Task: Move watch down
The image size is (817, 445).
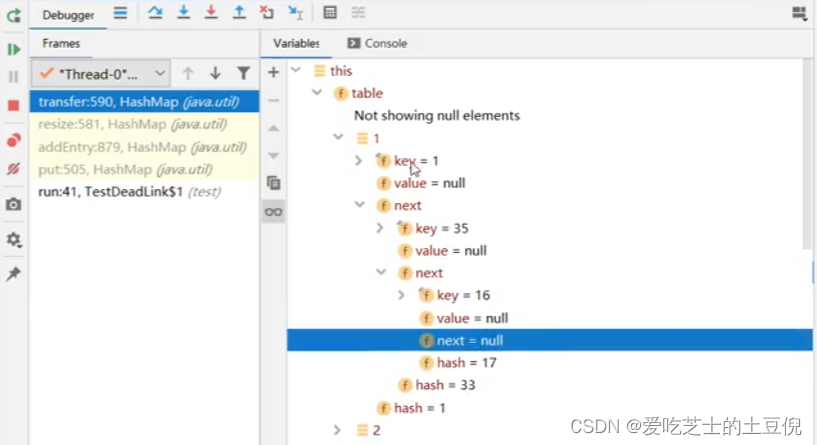Action: 274,155
